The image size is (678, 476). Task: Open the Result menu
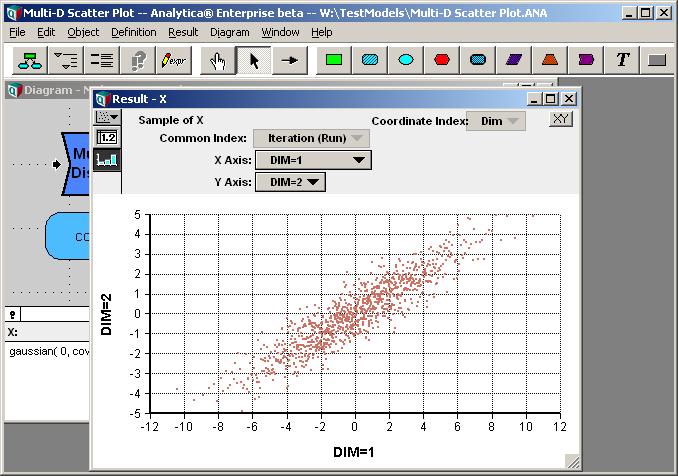183,32
